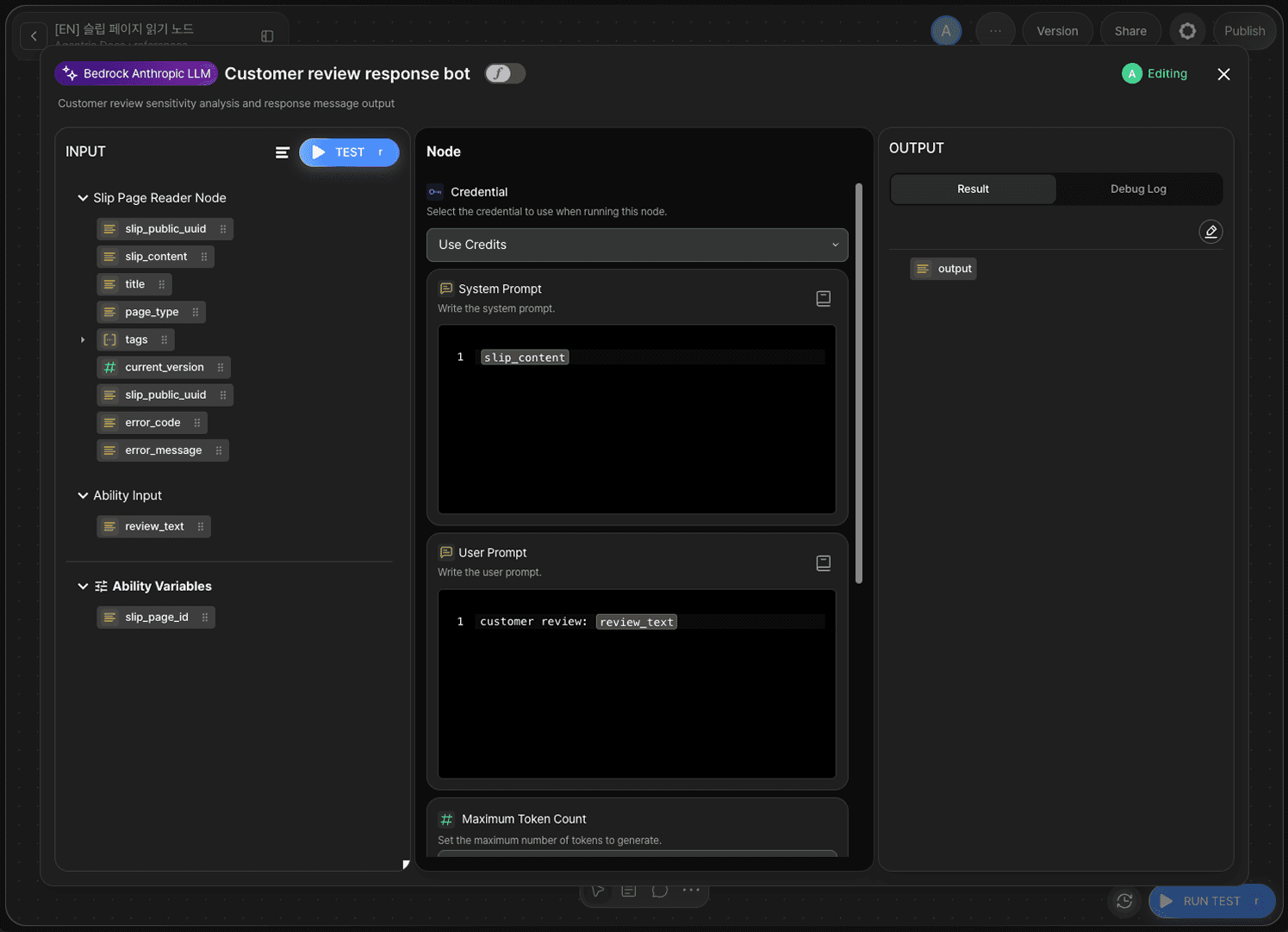Select the output variable chip

click(x=943, y=269)
